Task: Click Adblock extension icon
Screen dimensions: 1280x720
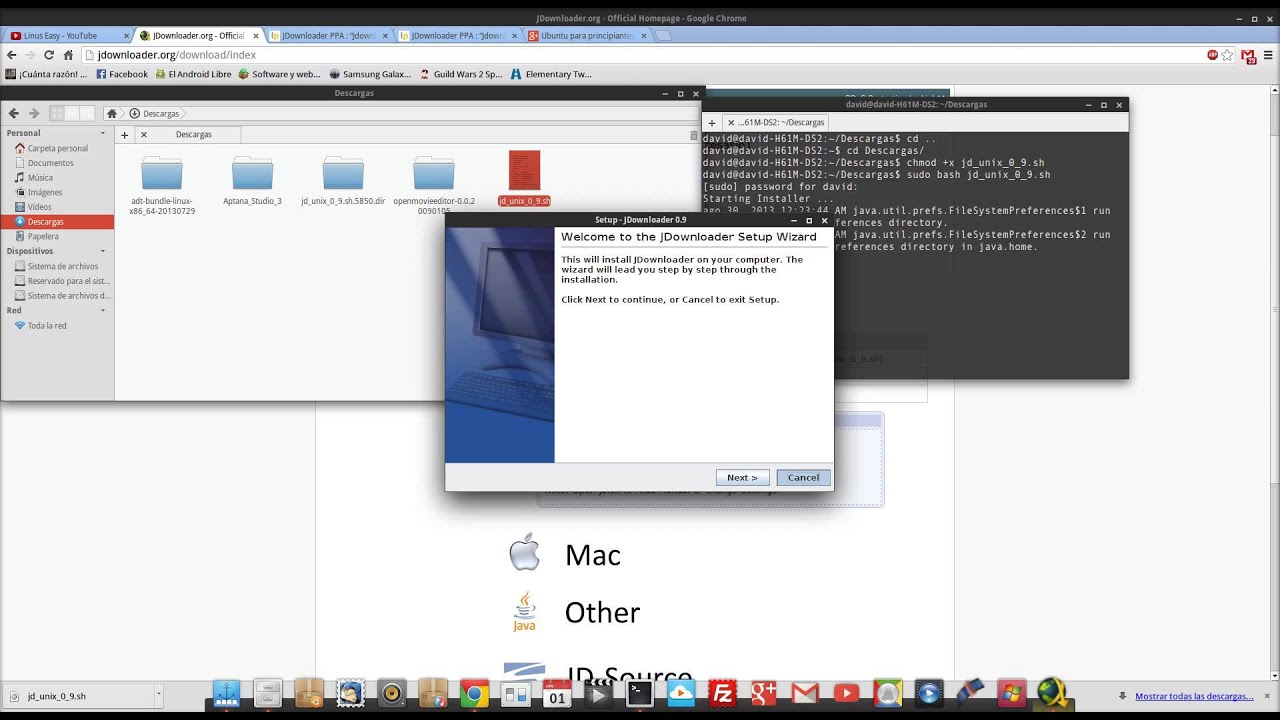Action: pos(1212,55)
